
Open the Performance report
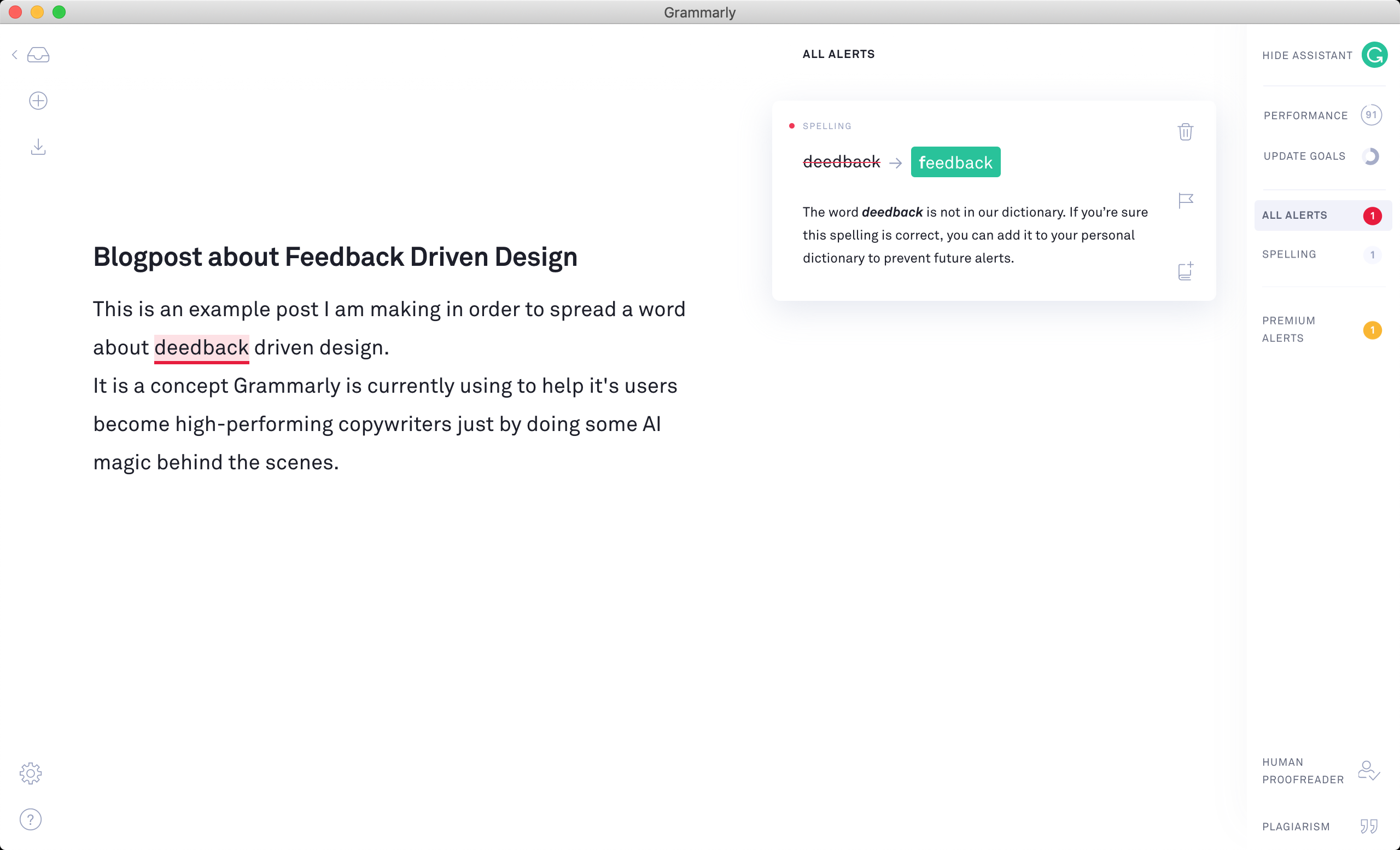tap(1305, 116)
